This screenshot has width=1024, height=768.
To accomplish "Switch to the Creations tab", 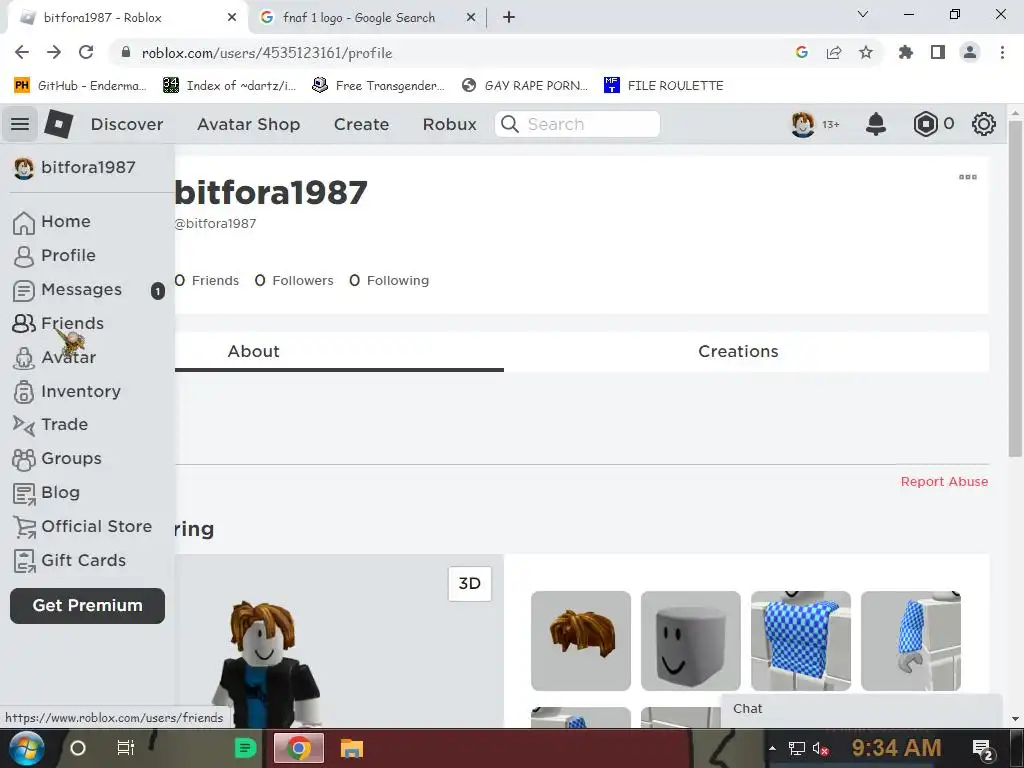I will click(738, 351).
